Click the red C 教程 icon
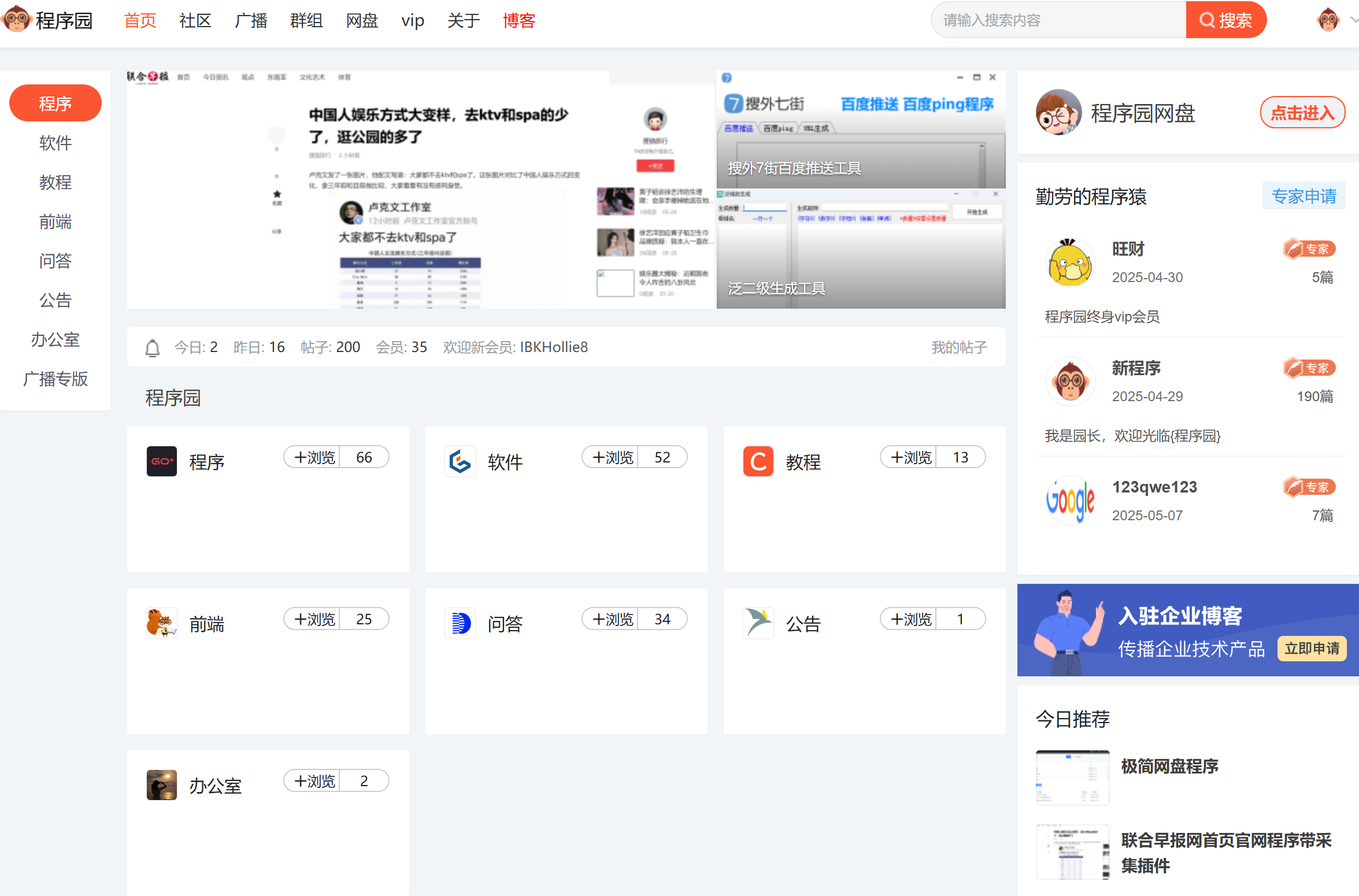 click(x=758, y=461)
